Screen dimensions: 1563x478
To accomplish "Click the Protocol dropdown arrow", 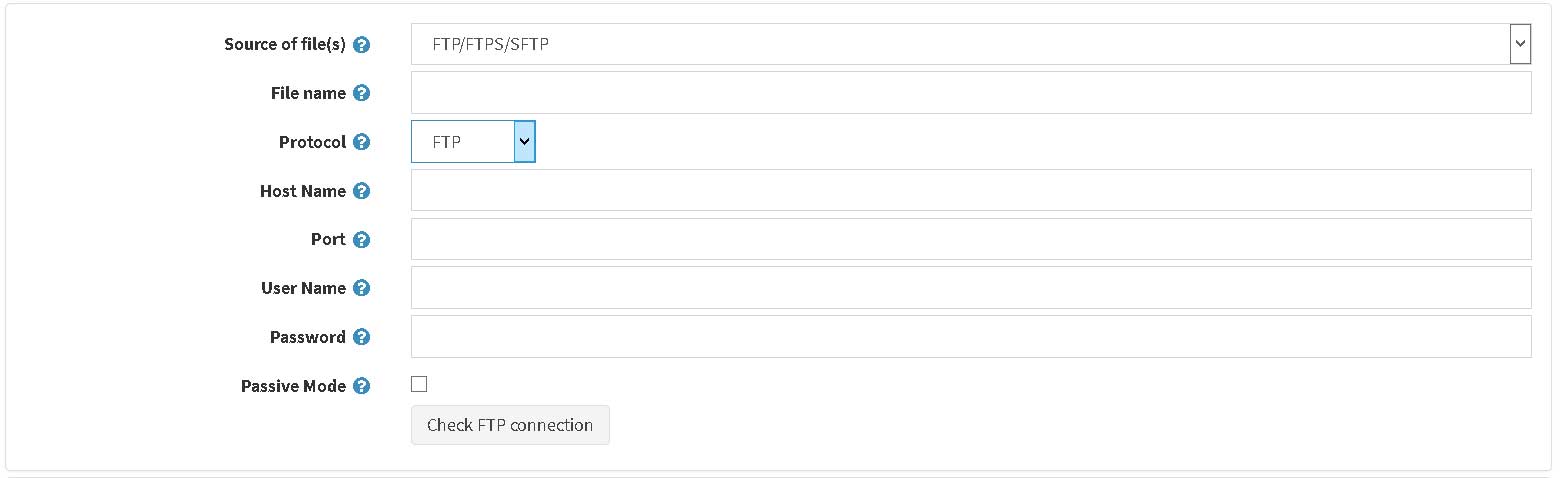I will tap(525, 142).
